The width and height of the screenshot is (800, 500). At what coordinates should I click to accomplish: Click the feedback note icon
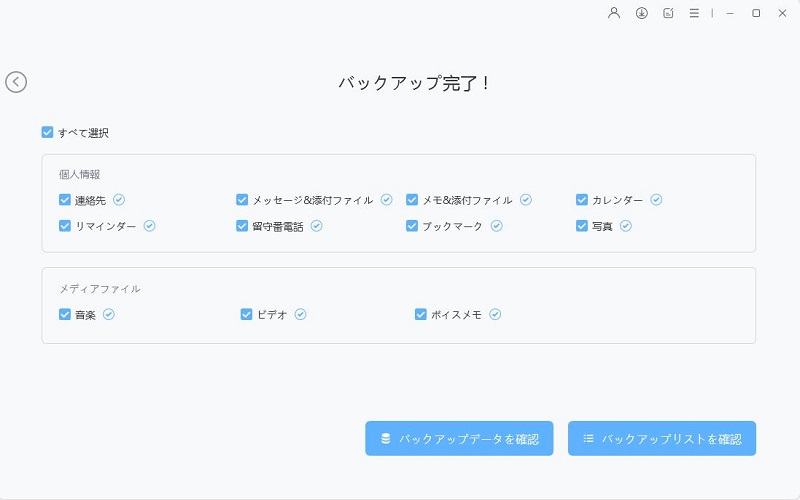668,13
